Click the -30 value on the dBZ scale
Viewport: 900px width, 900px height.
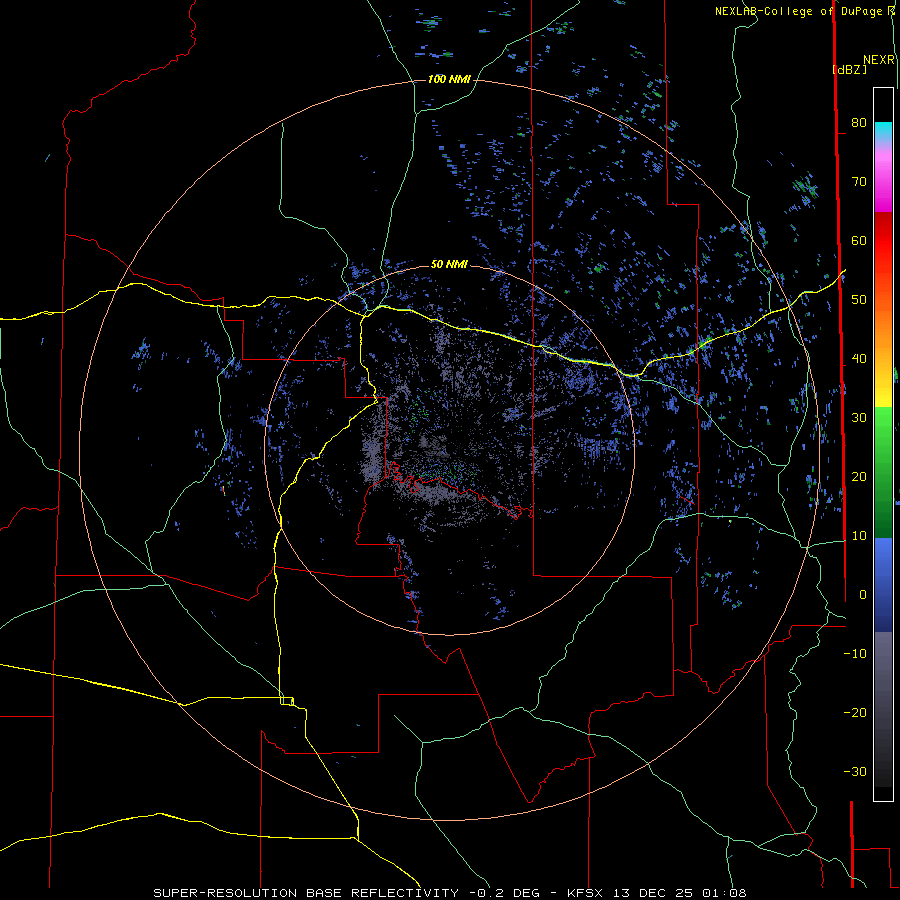pos(855,771)
